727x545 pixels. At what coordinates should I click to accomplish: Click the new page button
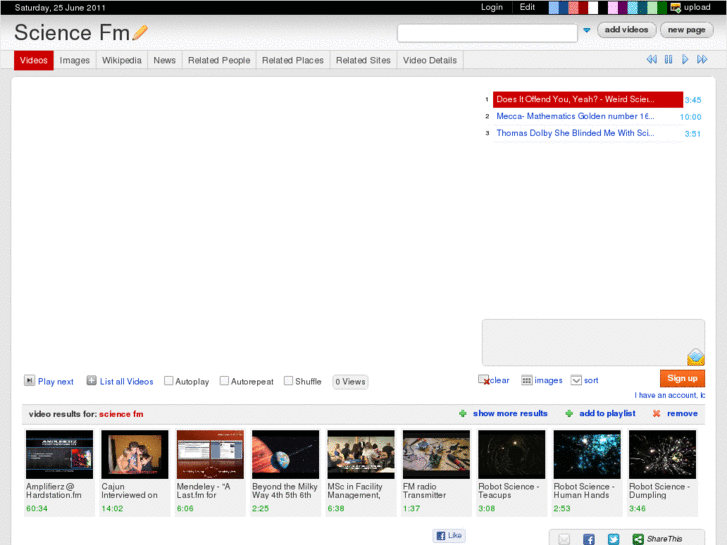coord(686,30)
